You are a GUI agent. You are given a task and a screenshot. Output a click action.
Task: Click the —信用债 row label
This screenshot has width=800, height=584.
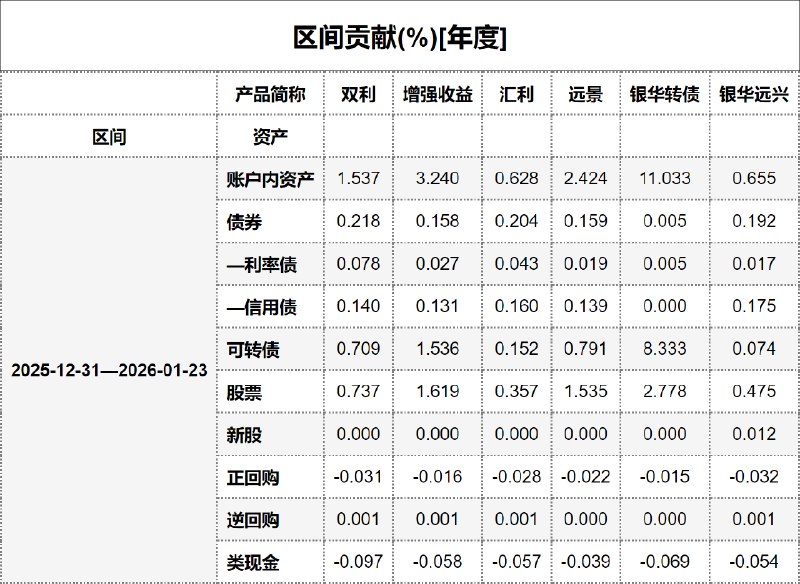tap(262, 308)
